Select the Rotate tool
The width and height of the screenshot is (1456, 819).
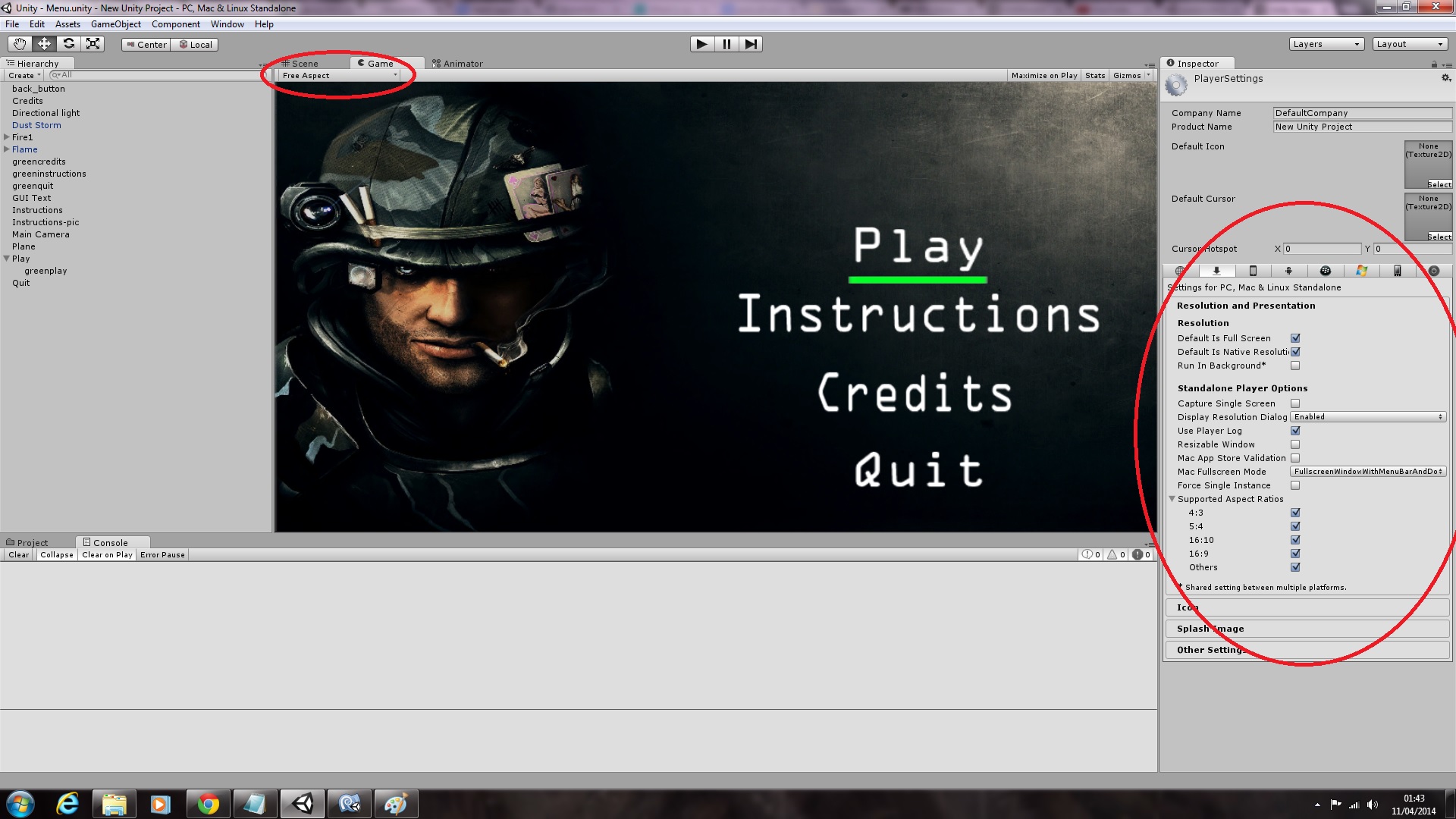68,44
